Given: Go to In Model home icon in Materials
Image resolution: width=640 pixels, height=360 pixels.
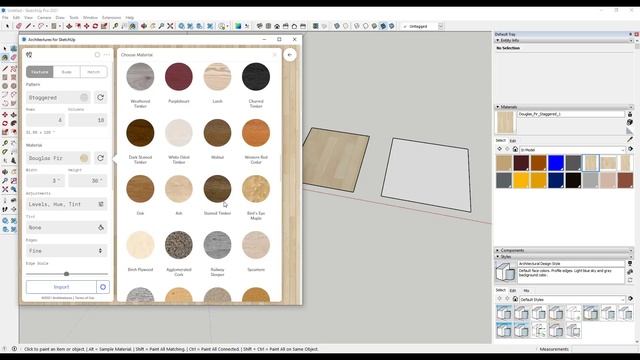Looking at the screenshot, I should (x=515, y=149).
